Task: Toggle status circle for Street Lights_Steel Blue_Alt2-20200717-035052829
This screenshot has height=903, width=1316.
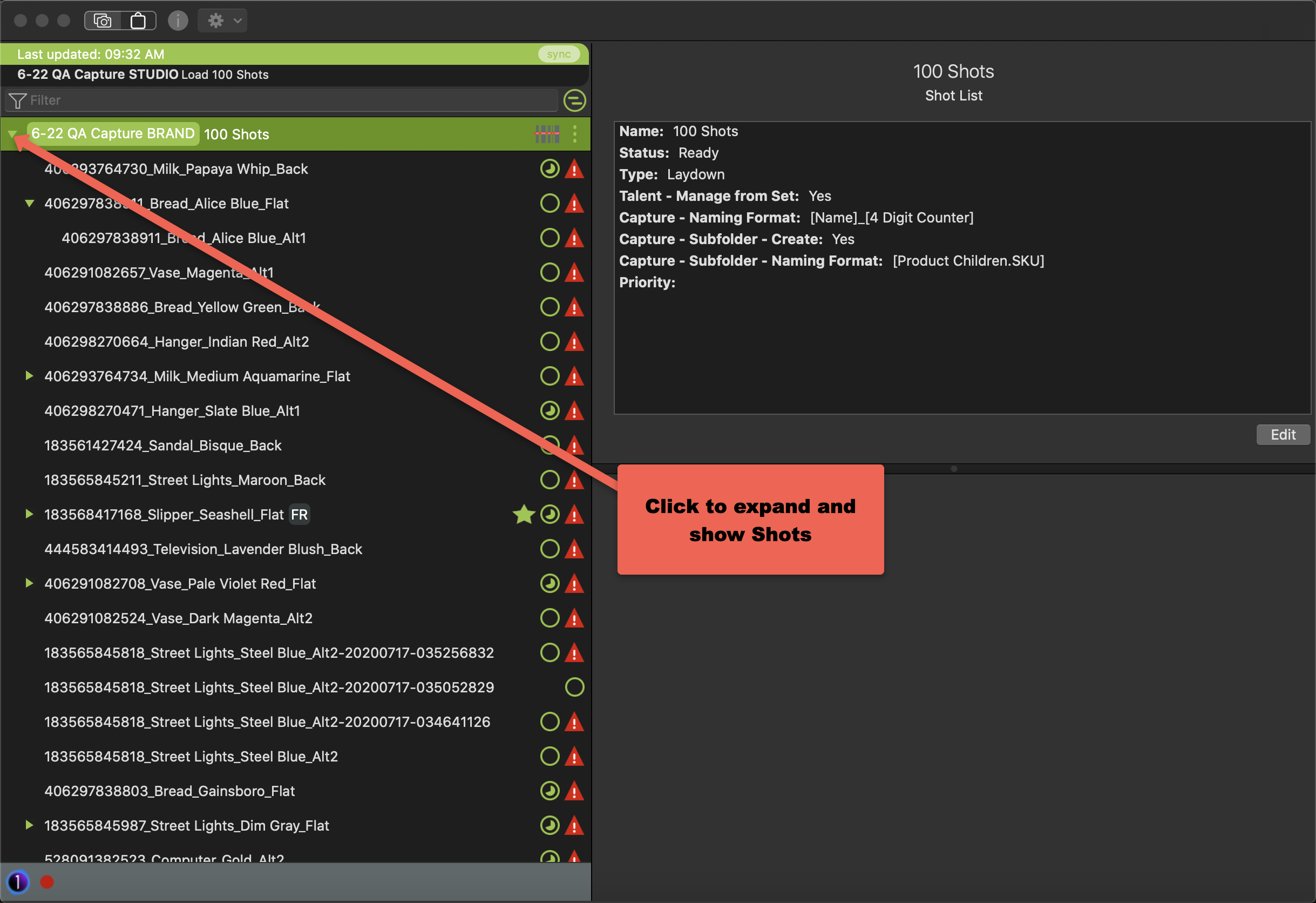Action: tap(574, 687)
